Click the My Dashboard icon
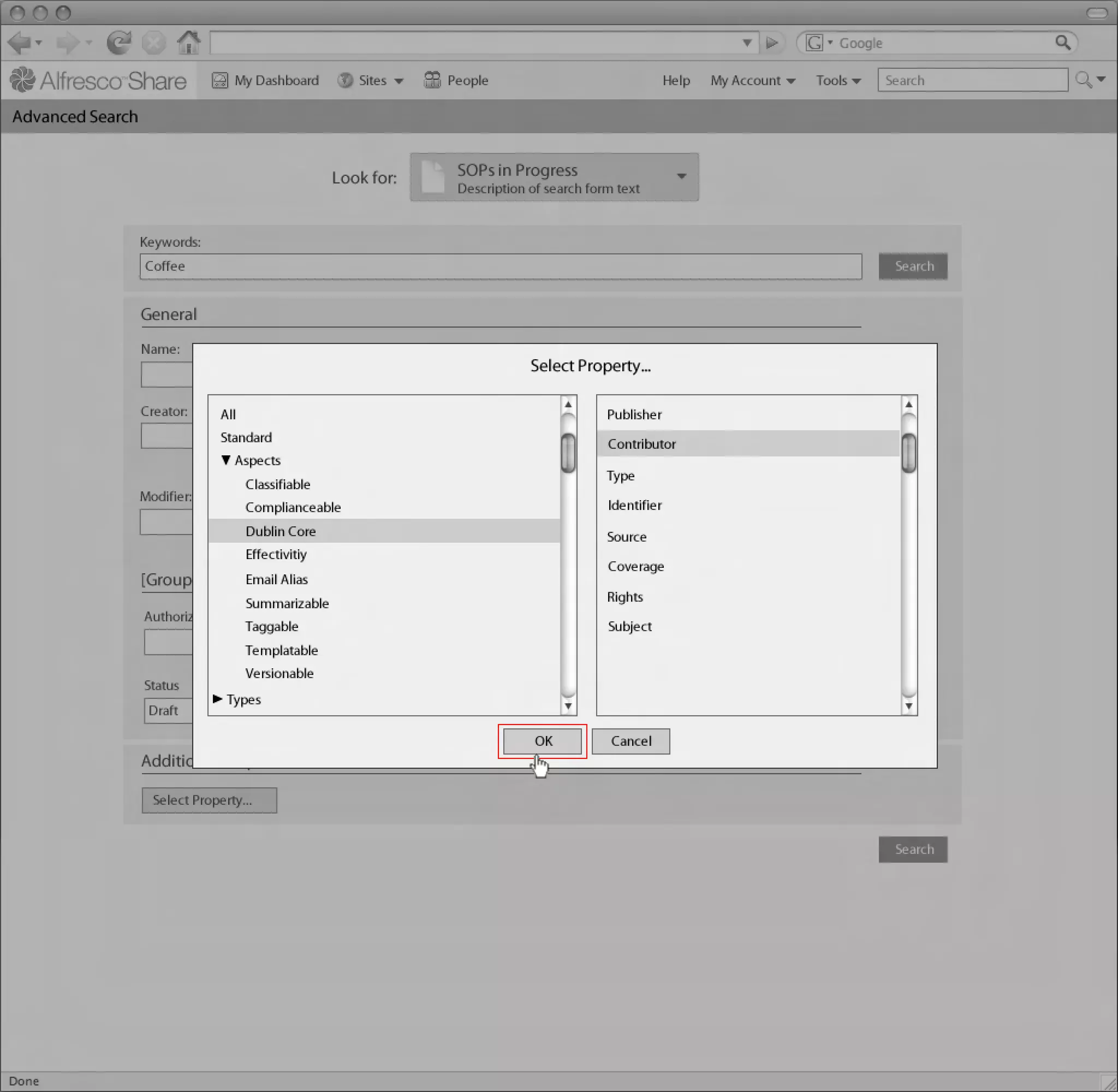The image size is (1118, 1092). tap(219, 80)
